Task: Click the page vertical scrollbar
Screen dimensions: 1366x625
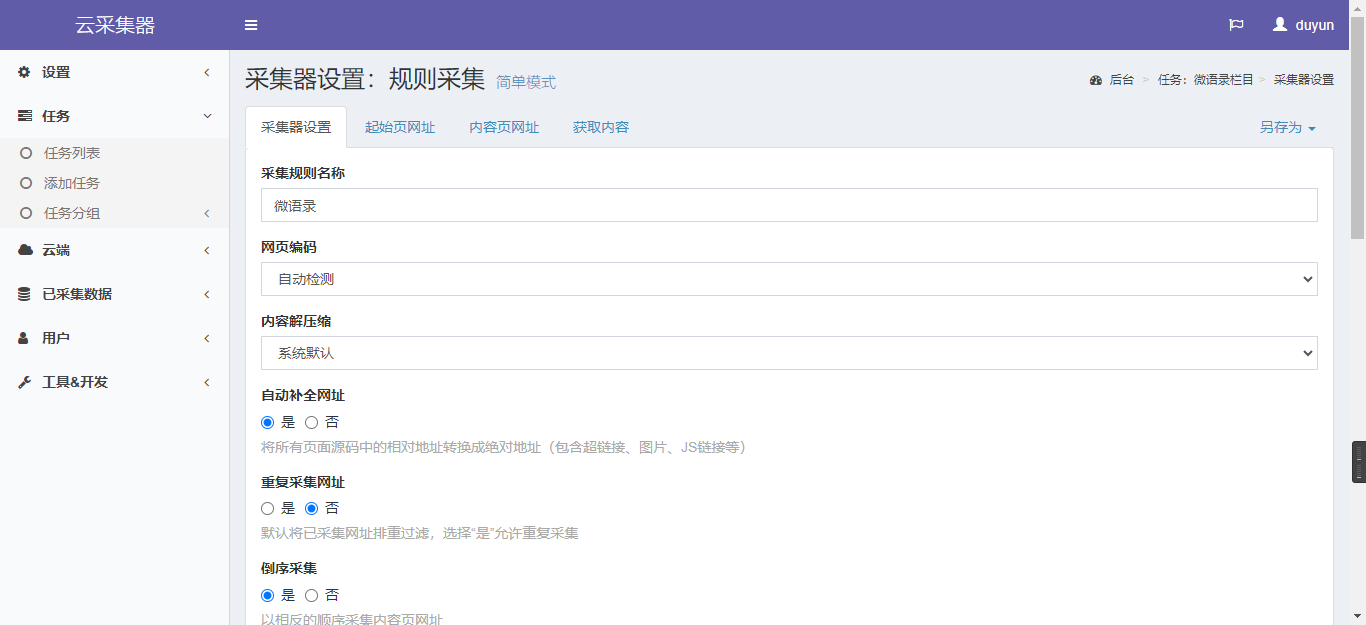Action: click(1357, 130)
